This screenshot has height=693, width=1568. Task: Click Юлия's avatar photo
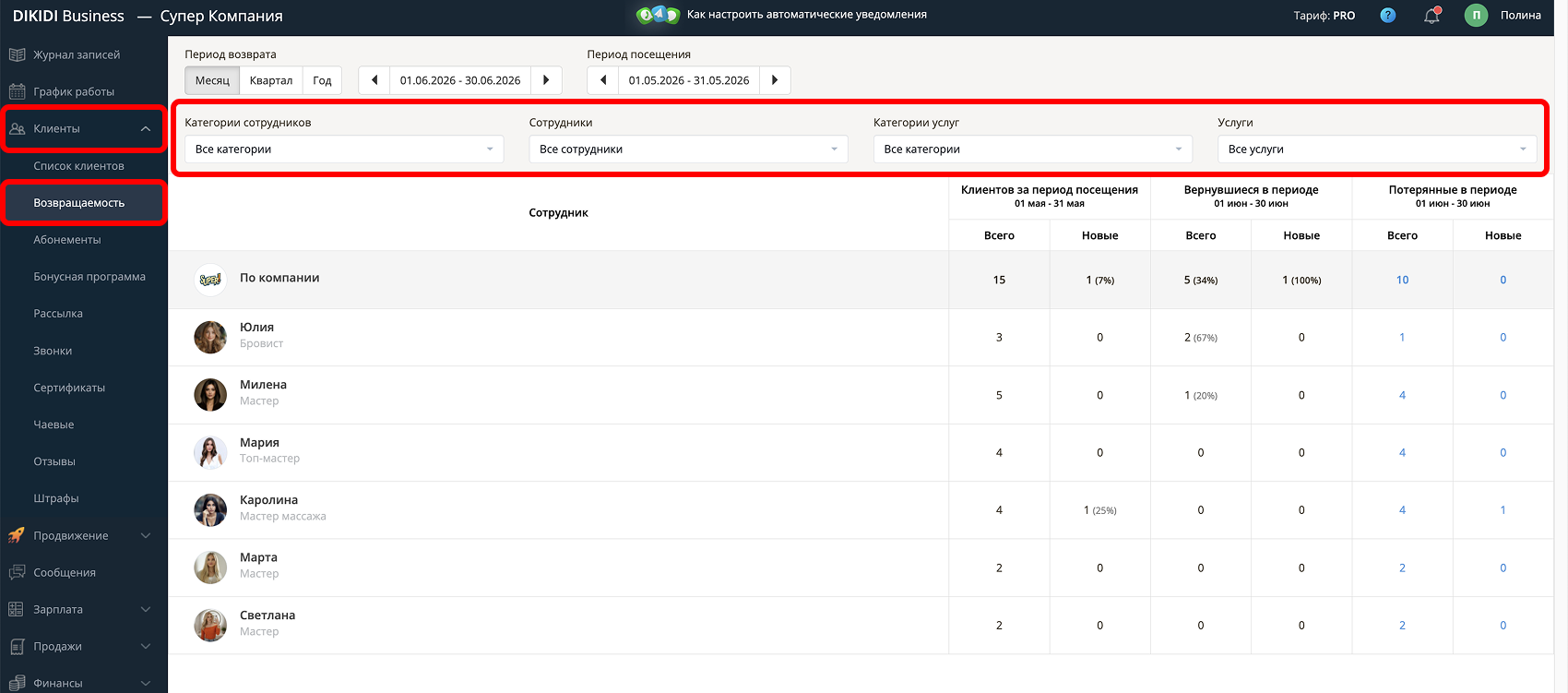pyautogui.click(x=210, y=337)
